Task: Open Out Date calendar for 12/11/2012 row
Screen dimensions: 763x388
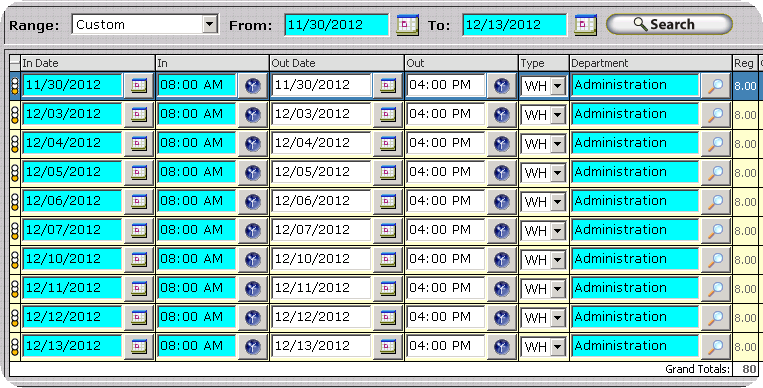Action: (x=388, y=289)
